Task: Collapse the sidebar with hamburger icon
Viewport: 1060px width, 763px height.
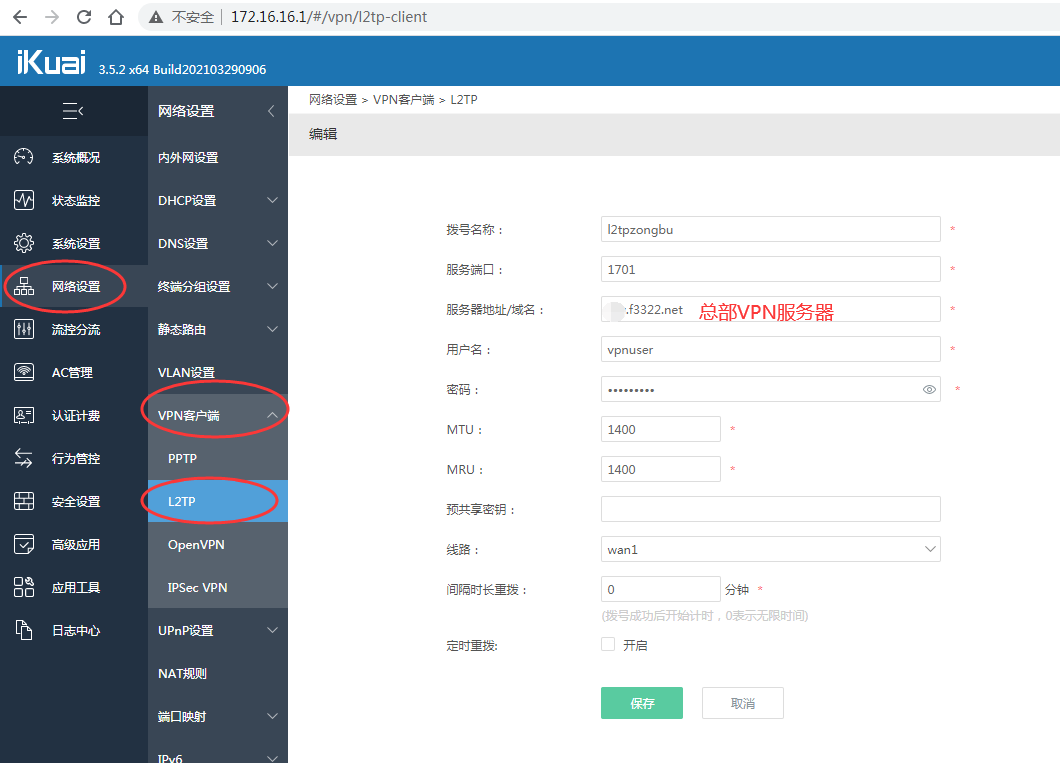Action: (73, 111)
